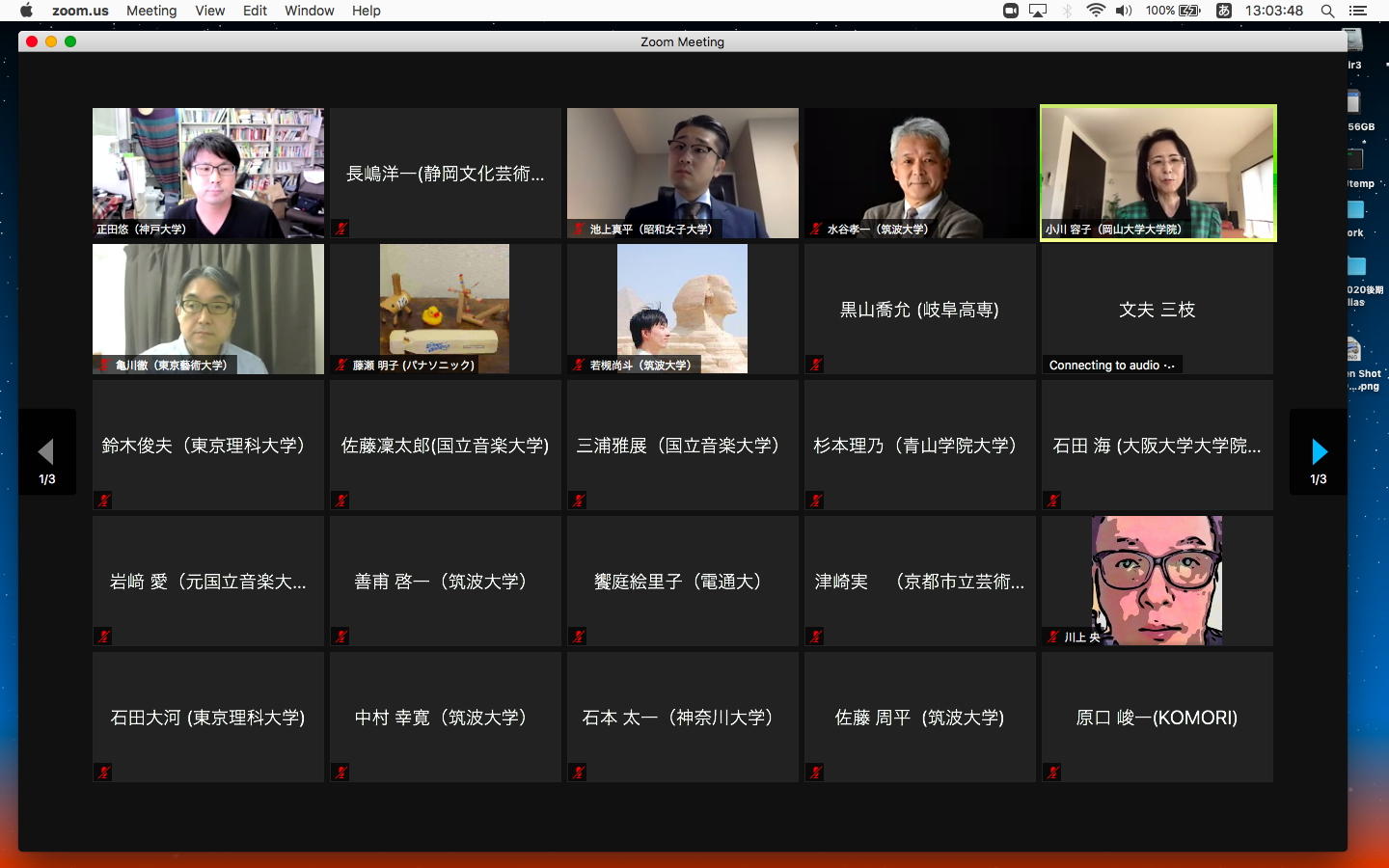Click muted mic icon on 鈴木俊夫 tile
This screenshot has height=868, width=1389.
coord(103,501)
